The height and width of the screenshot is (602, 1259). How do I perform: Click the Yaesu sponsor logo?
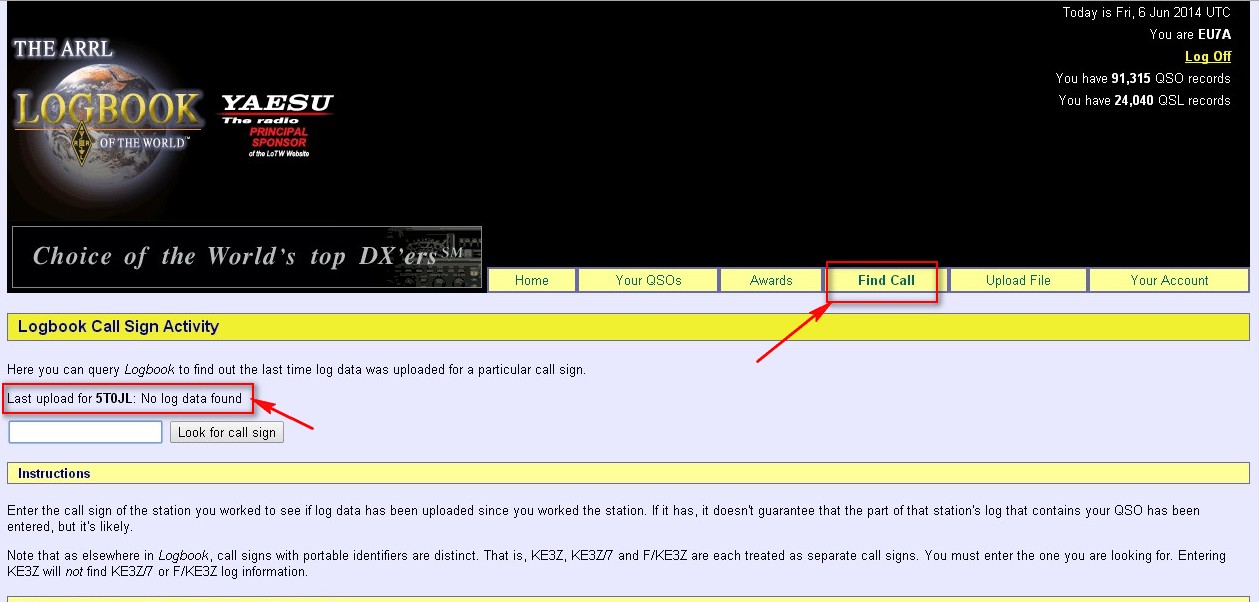277,125
